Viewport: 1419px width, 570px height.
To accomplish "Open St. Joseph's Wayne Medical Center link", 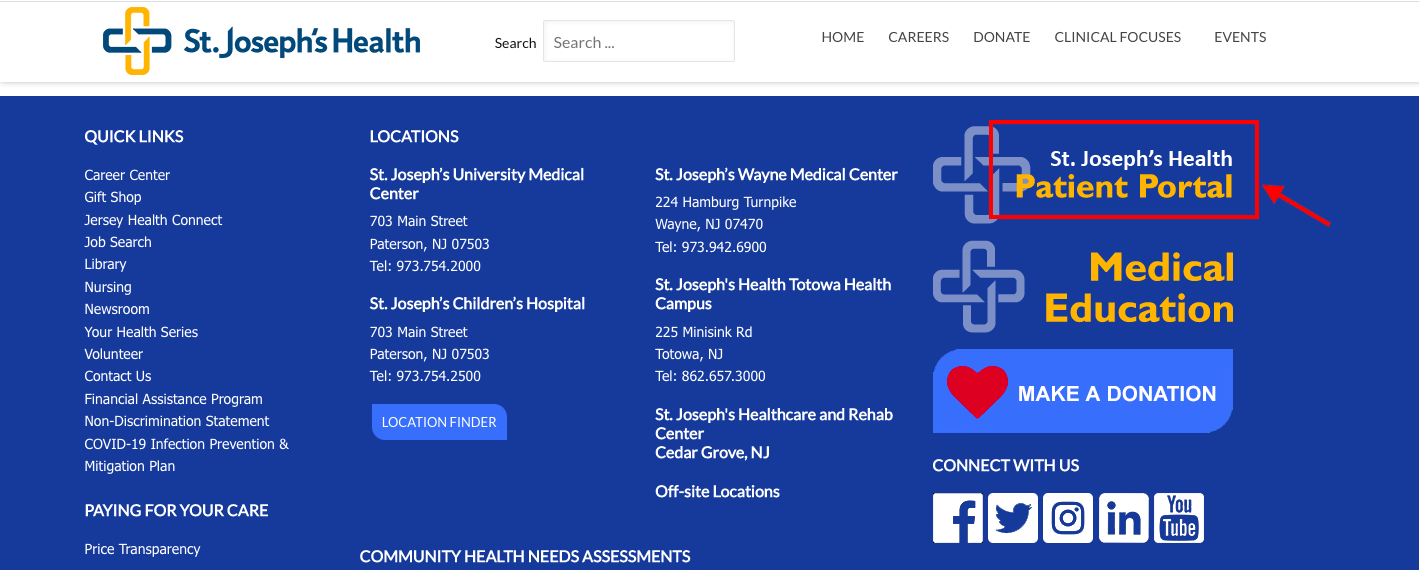I will [x=776, y=174].
